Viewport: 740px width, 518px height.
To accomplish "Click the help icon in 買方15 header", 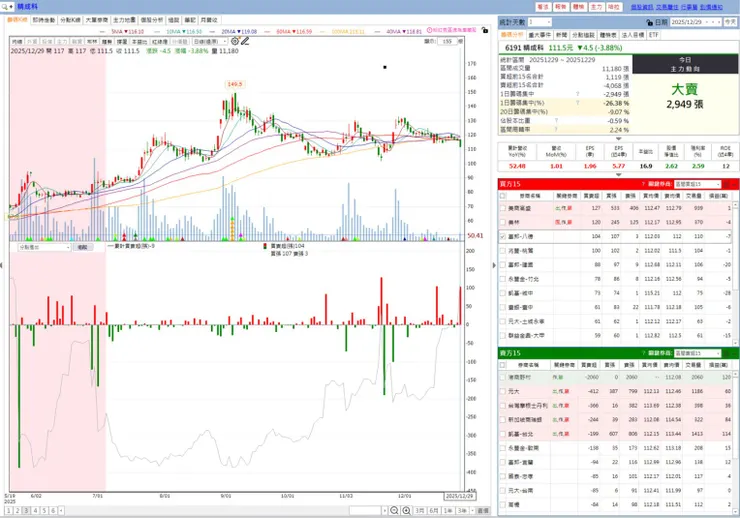I will point(643,184).
